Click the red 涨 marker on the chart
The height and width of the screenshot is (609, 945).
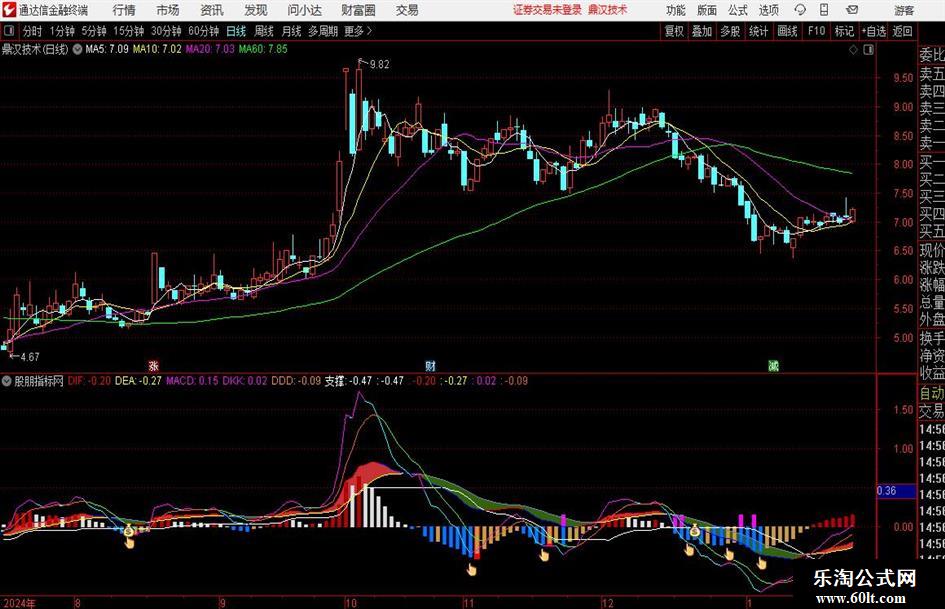(154, 365)
